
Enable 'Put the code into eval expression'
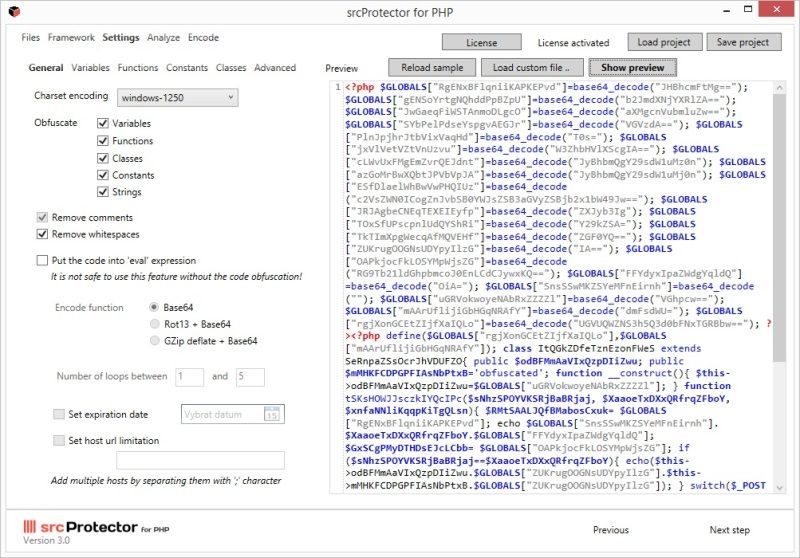[43, 260]
